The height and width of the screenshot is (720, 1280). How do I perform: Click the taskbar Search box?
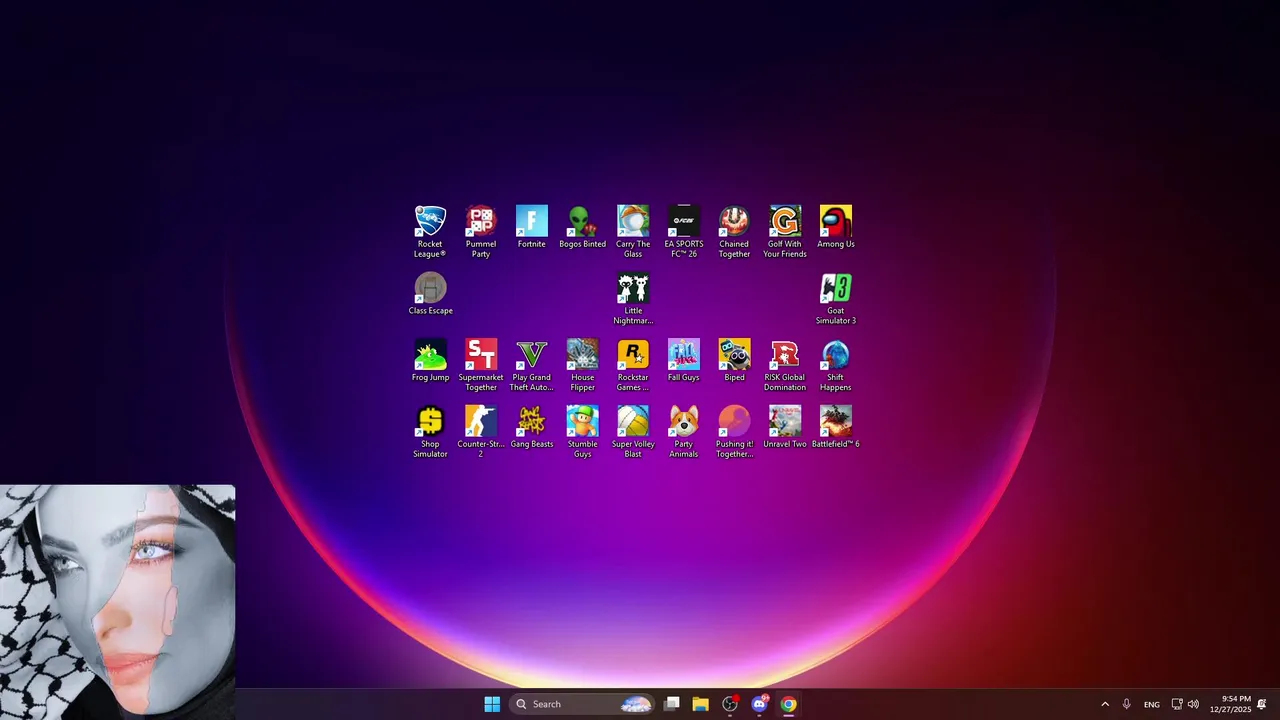(582, 704)
